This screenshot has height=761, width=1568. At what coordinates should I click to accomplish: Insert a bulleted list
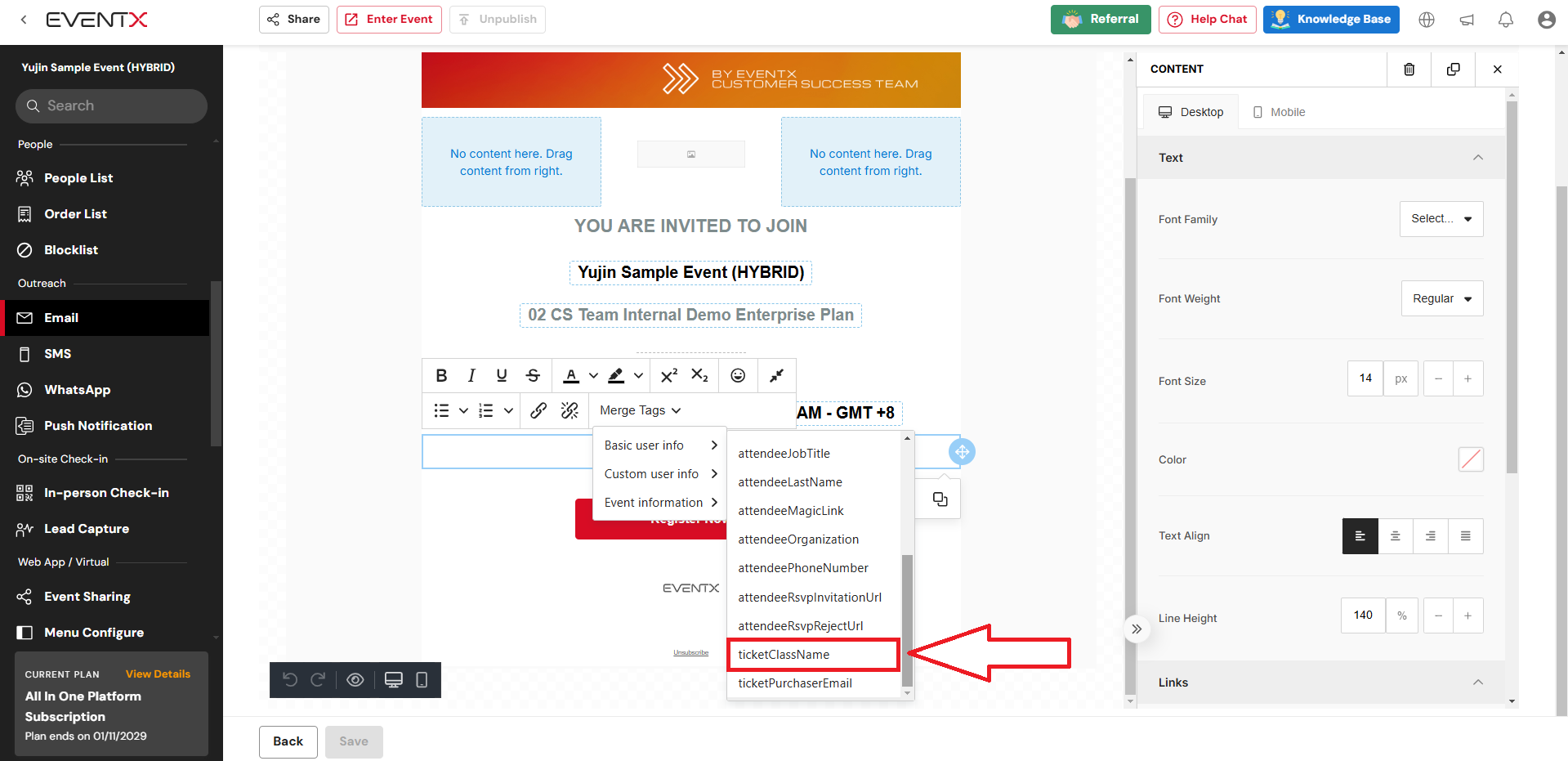click(x=441, y=410)
